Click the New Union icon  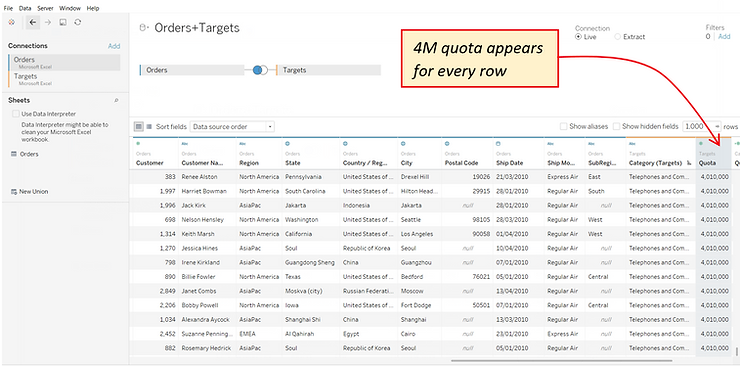pyautogui.click(x=14, y=191)
